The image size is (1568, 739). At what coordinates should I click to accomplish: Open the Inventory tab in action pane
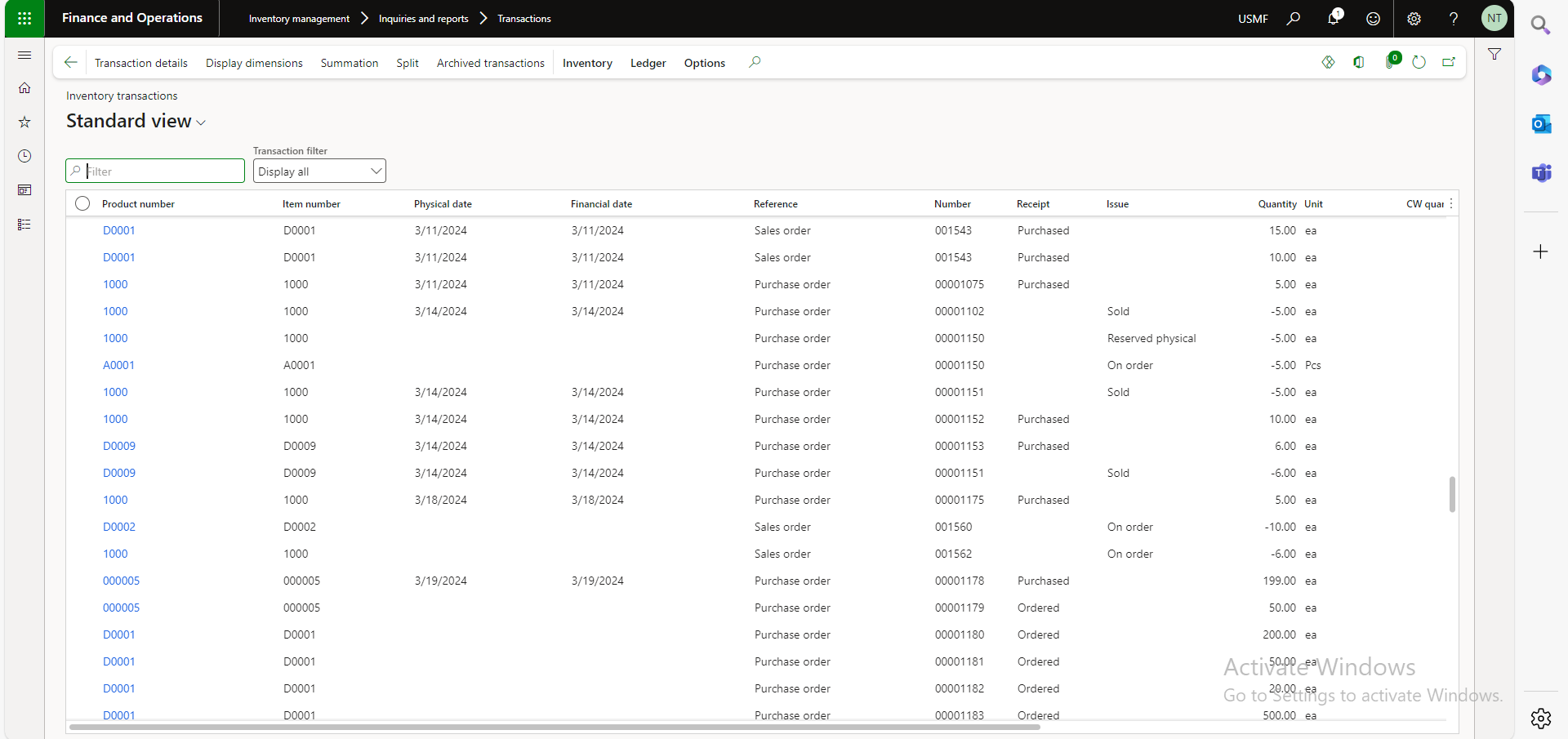(x=587, y=63)
